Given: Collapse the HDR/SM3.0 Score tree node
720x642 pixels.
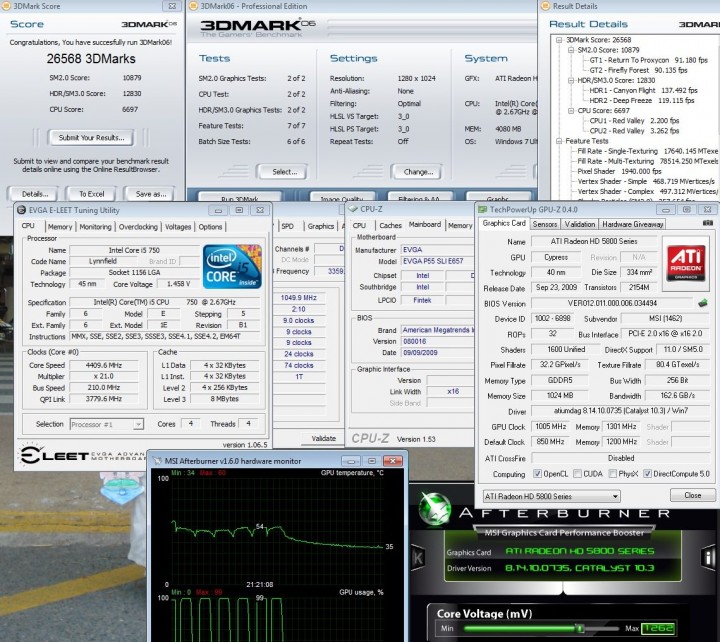Looking at the screenshot, I should point(571,80).
